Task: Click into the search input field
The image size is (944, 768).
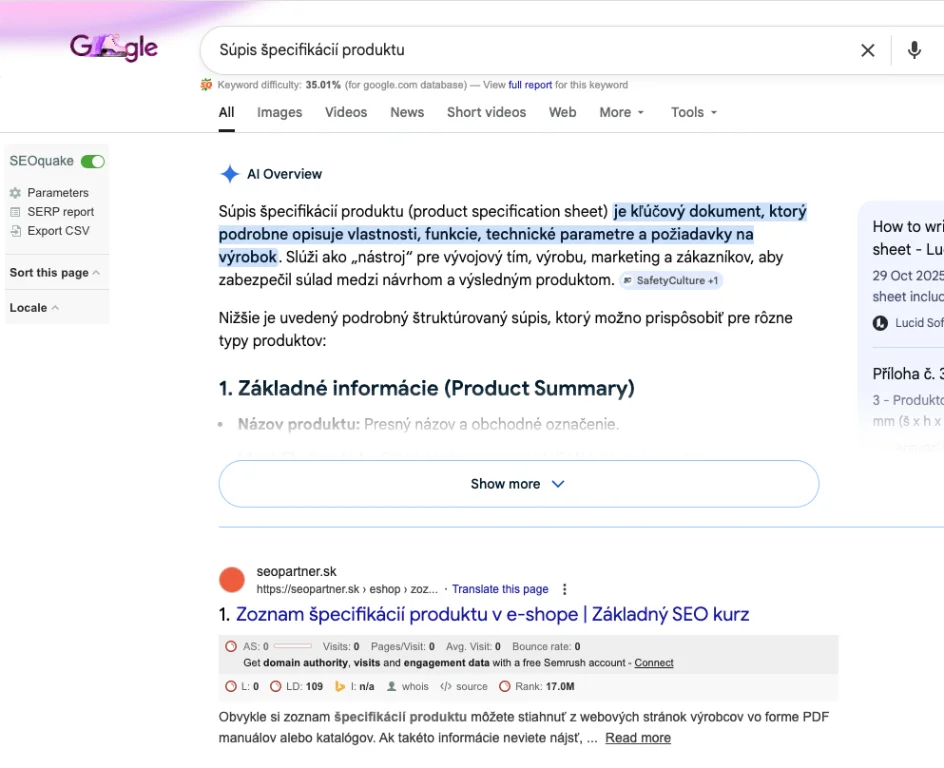Action: (520, 50)
